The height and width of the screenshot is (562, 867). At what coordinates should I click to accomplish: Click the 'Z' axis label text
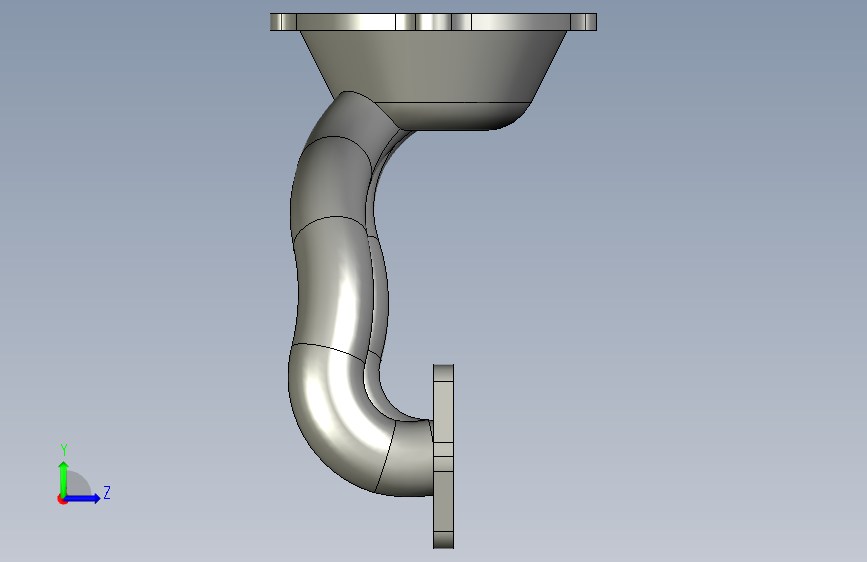107,492
